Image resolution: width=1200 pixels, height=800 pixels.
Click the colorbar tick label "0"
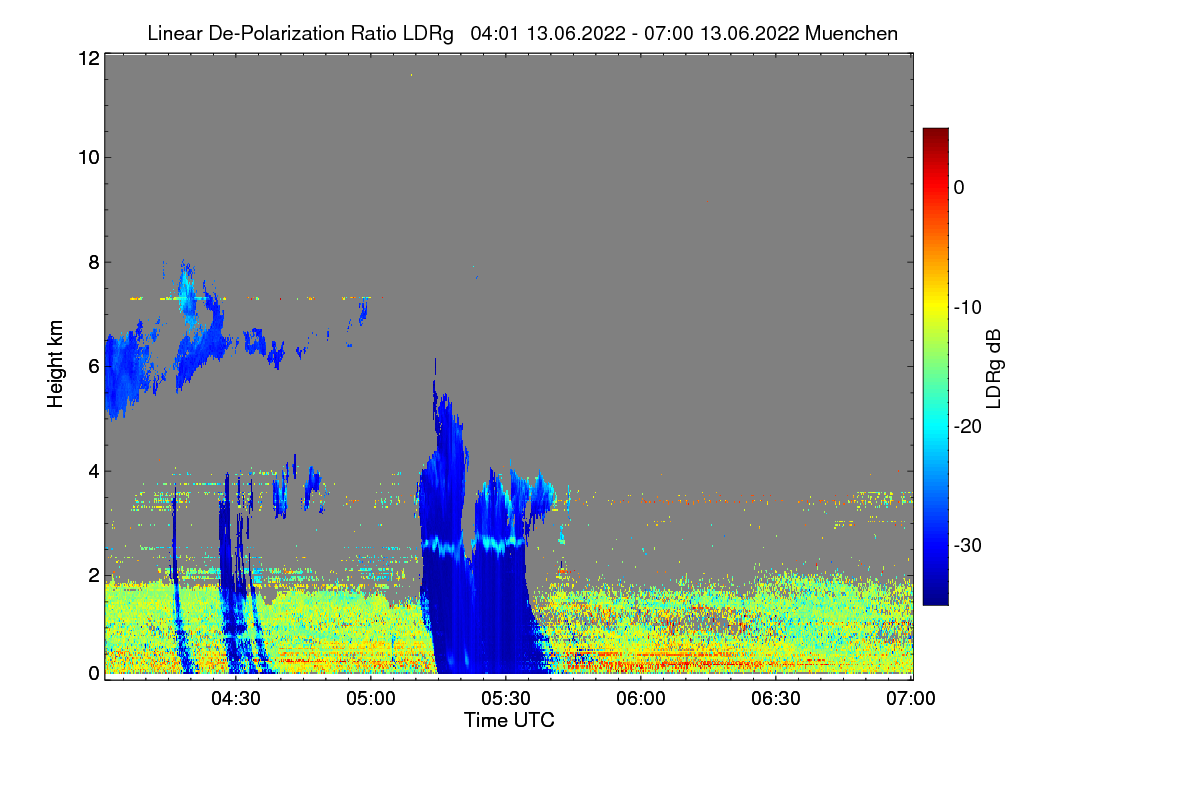click(x=959, y=187)
